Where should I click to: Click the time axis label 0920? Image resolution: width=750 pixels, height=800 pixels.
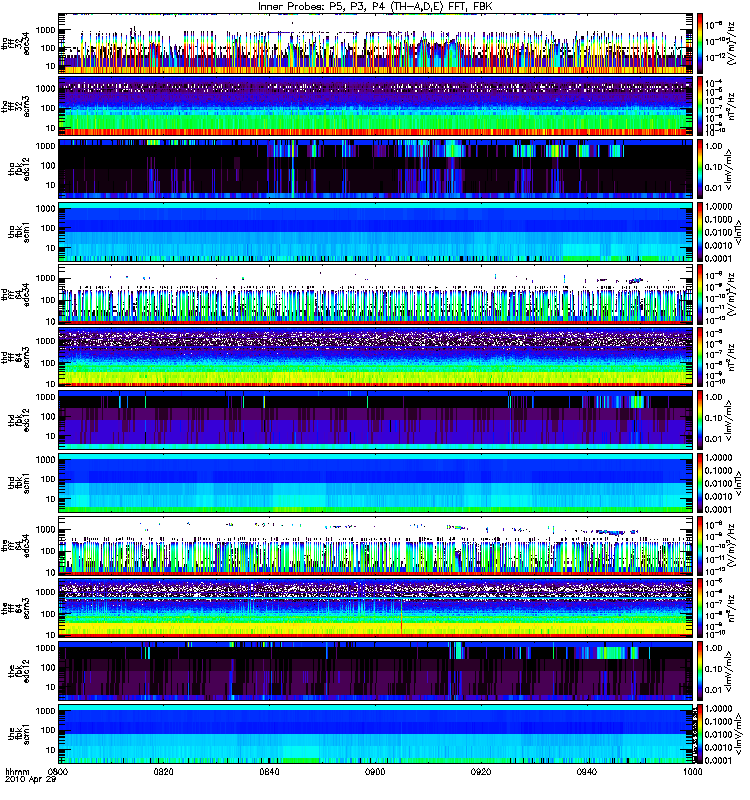coord(481,772)
